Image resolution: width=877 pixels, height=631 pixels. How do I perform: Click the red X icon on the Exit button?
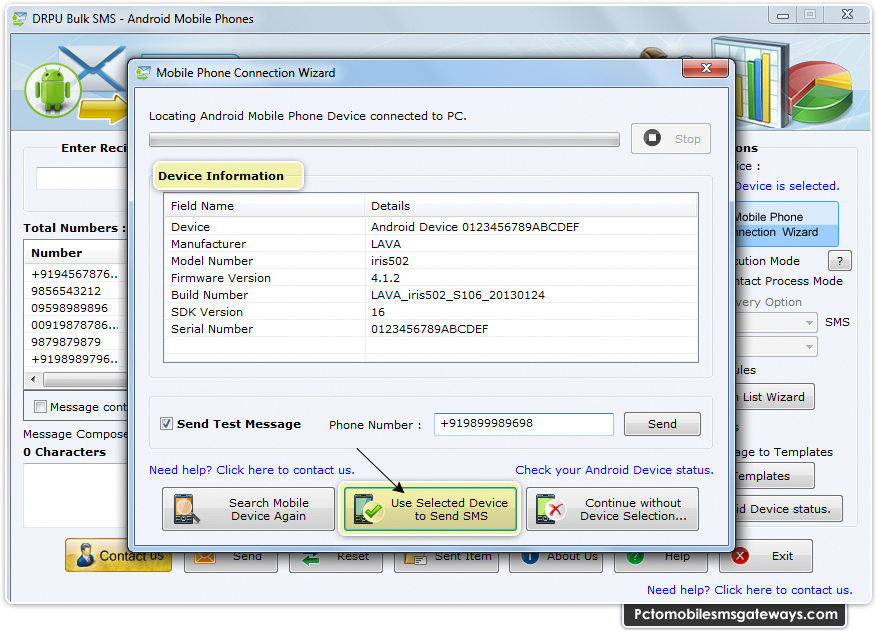[740, 555]
